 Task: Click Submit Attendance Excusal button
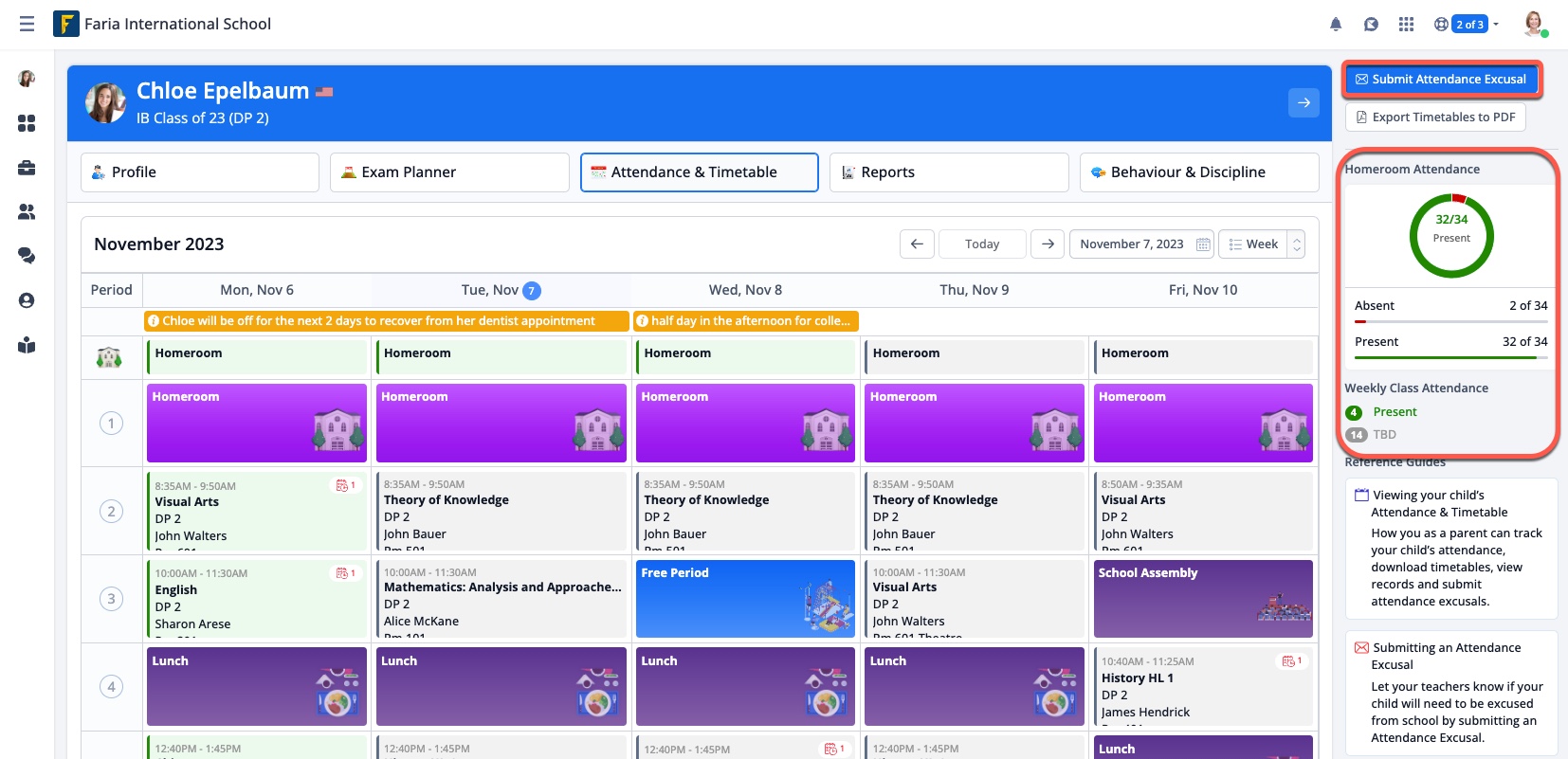[1441, 80]
